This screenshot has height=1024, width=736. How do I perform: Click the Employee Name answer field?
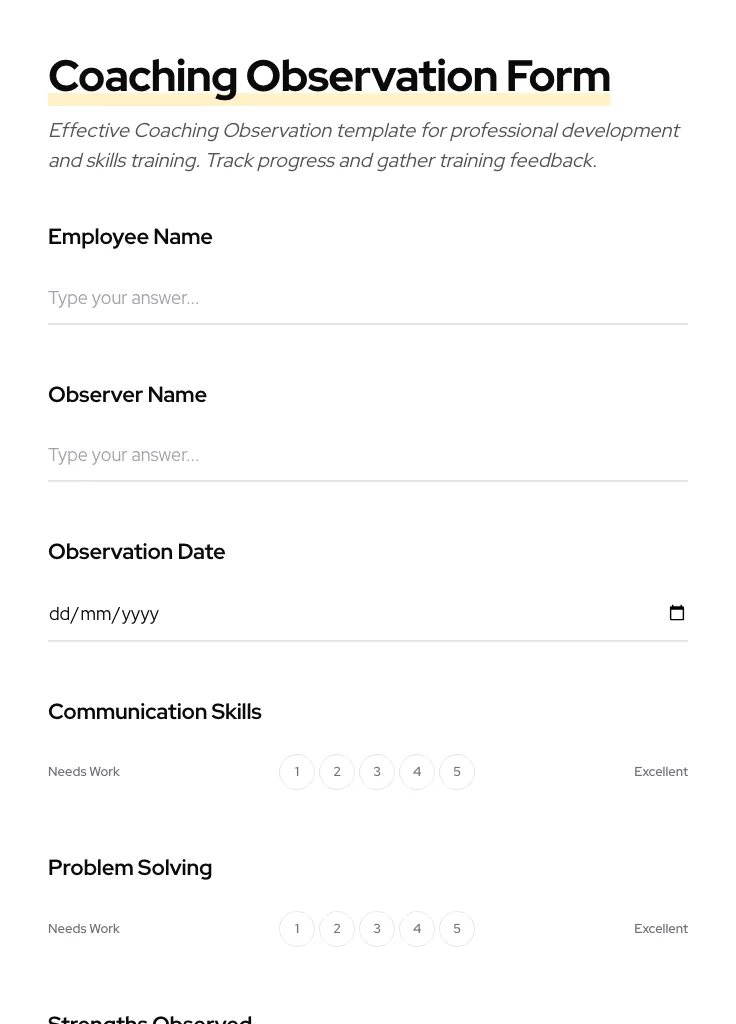[x=367, y=298]
